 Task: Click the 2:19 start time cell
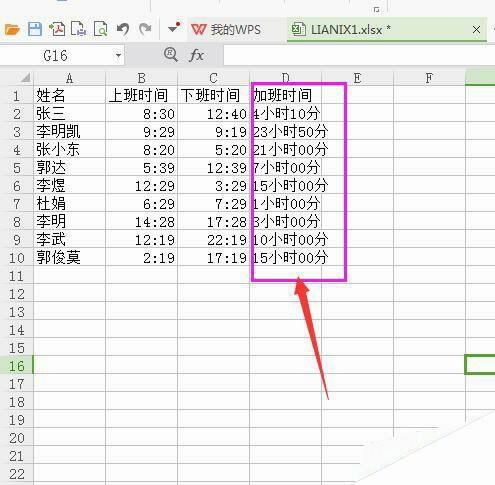[x=141, y=258]
